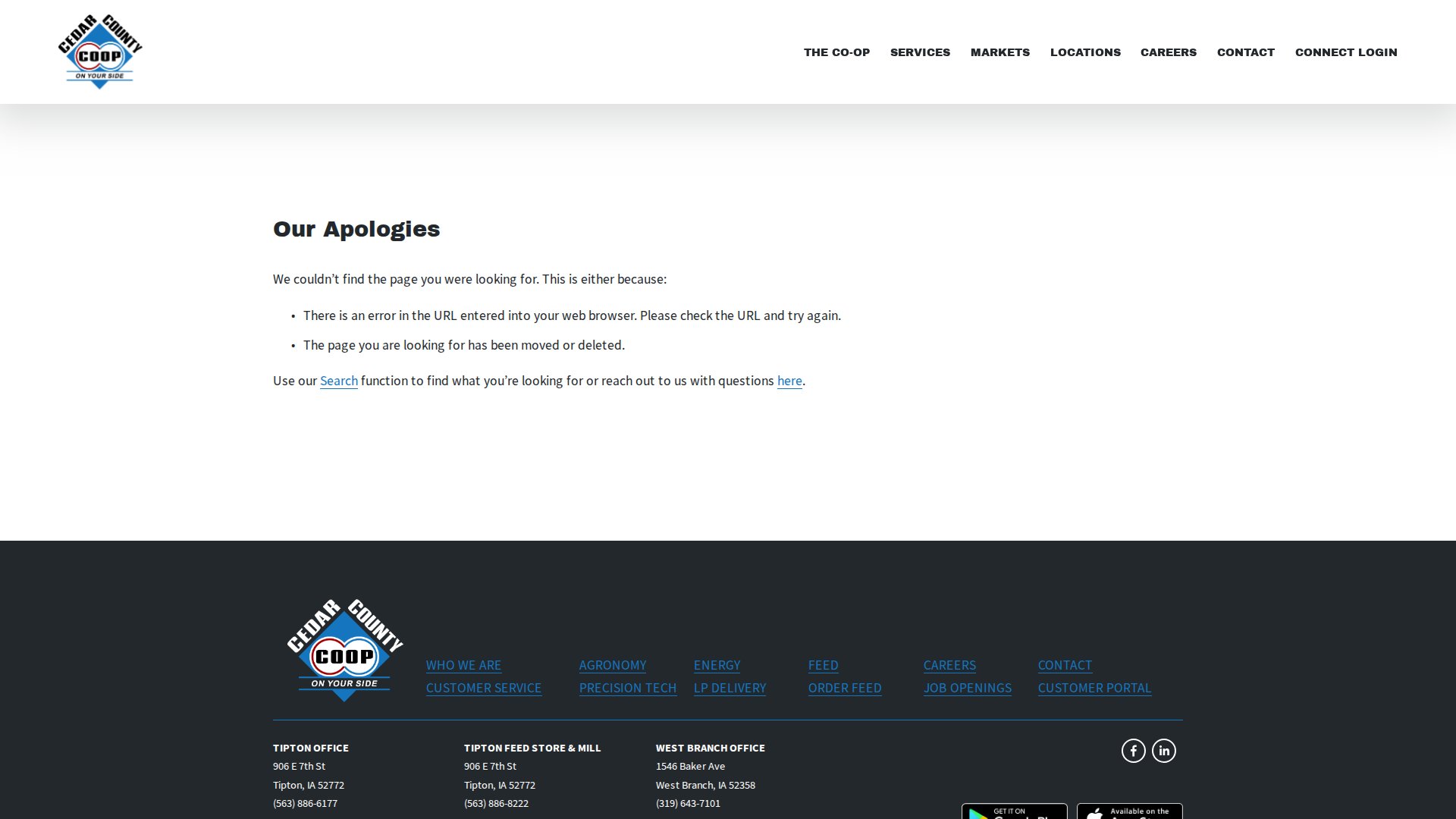
Task: Open the Markets navigation menu
Action: [999, 52]
